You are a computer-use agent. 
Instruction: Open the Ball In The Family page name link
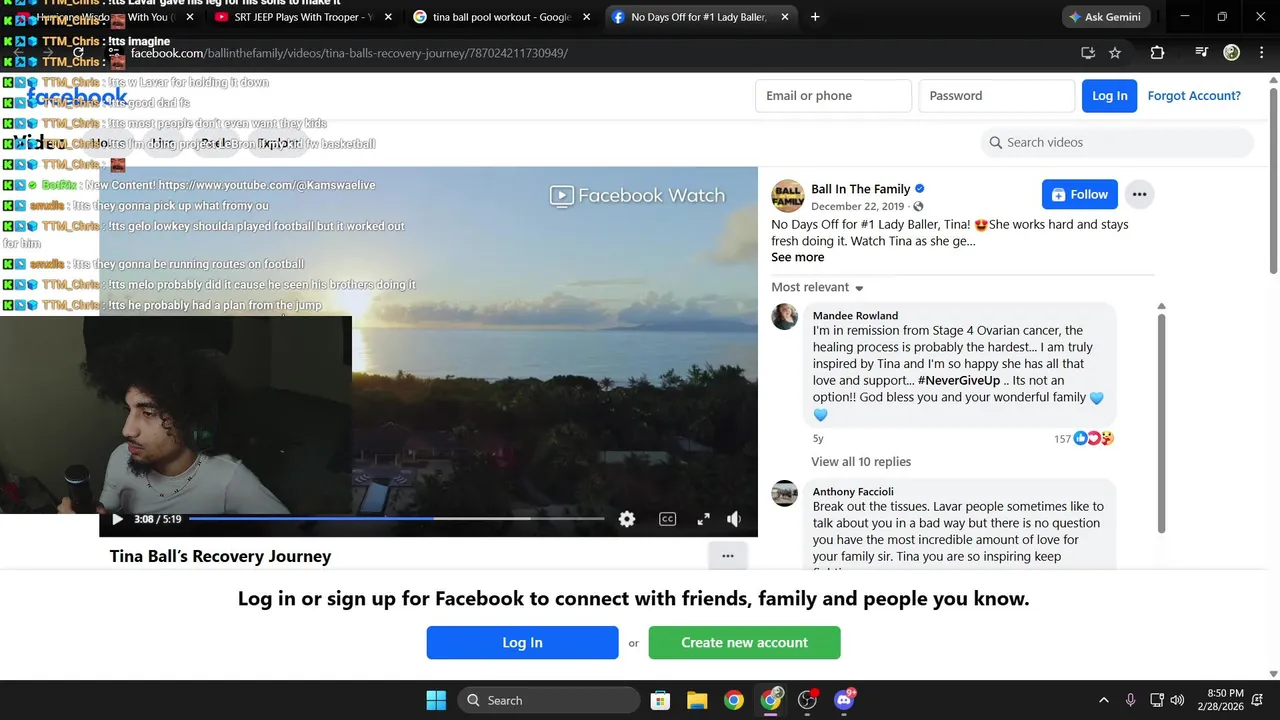(860, 189)
